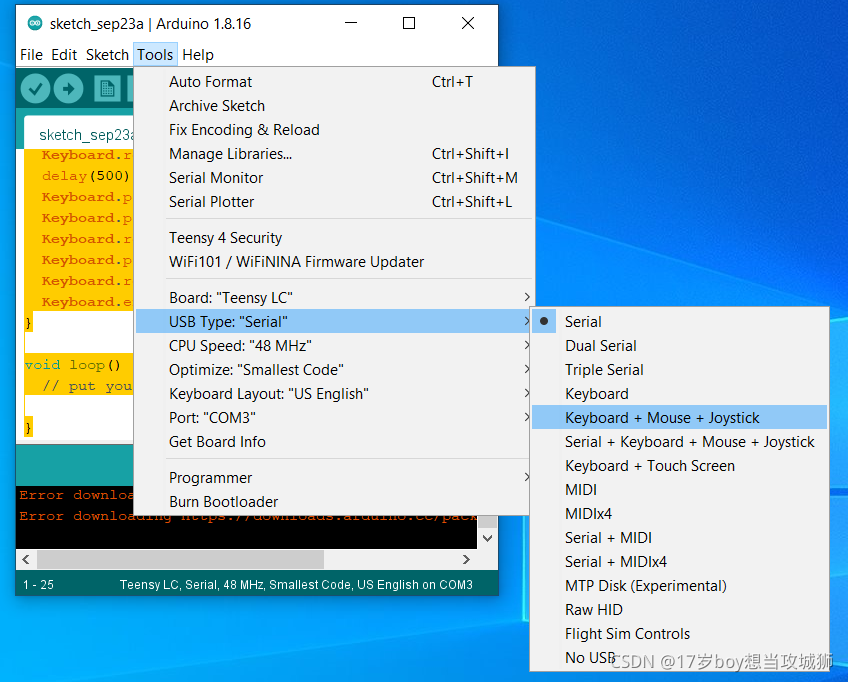
Task: Click the delay(500) code line
Action: point(85,176)
